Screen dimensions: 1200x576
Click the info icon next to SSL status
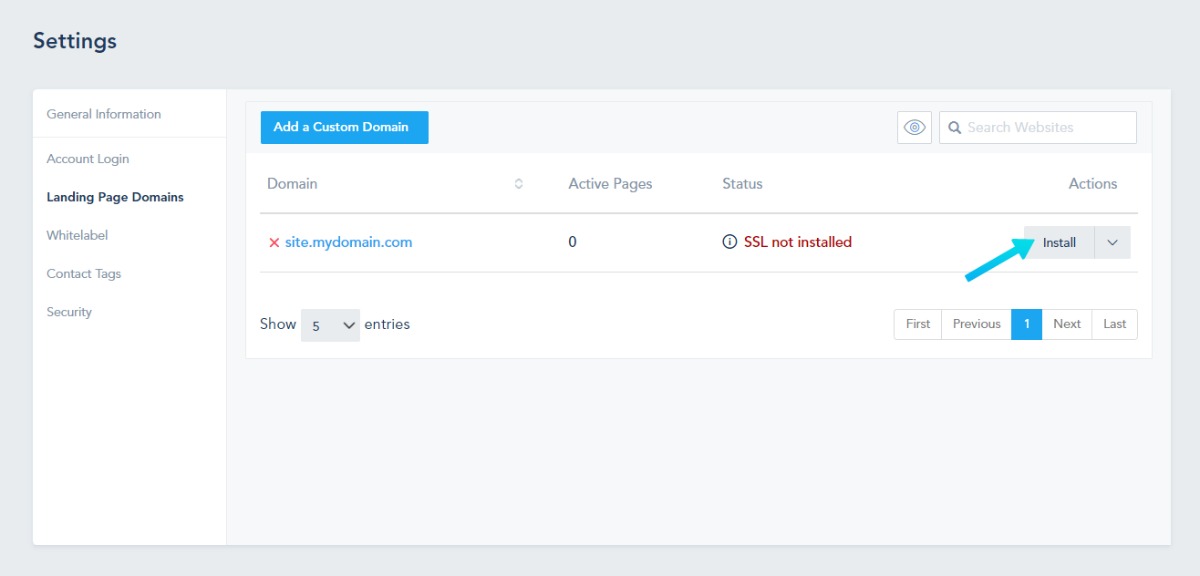(x=730, y=242)
